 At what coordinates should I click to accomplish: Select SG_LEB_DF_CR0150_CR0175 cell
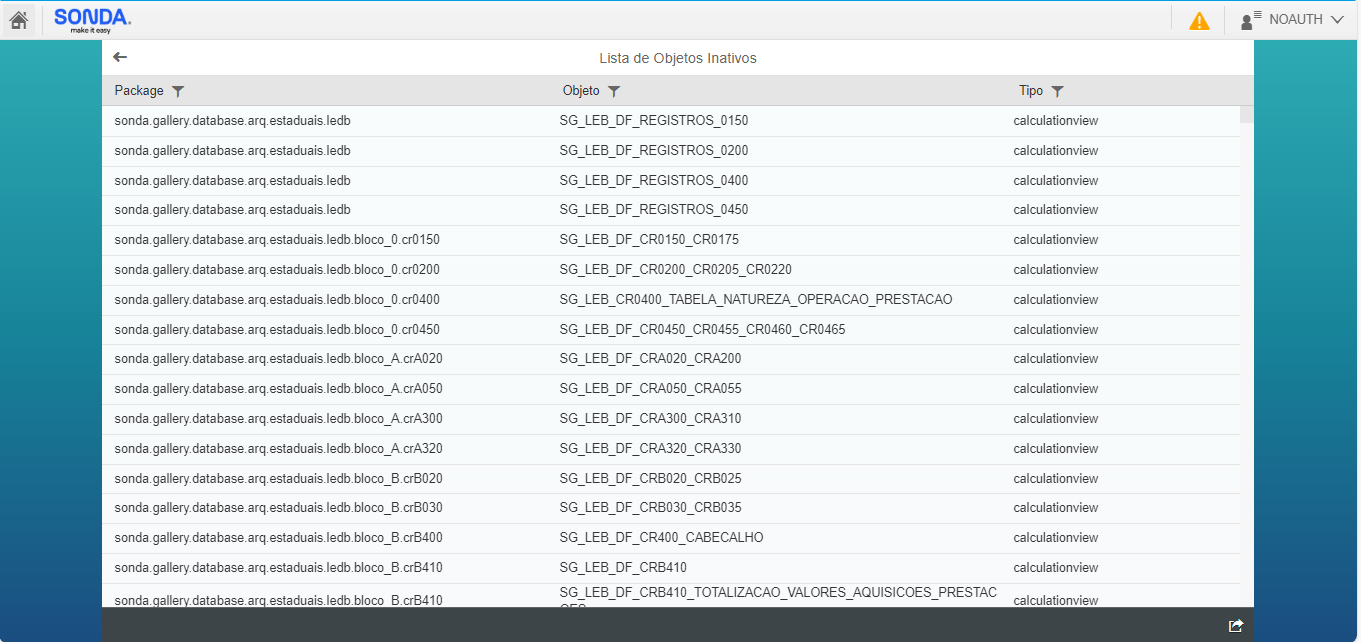[649, 240]
